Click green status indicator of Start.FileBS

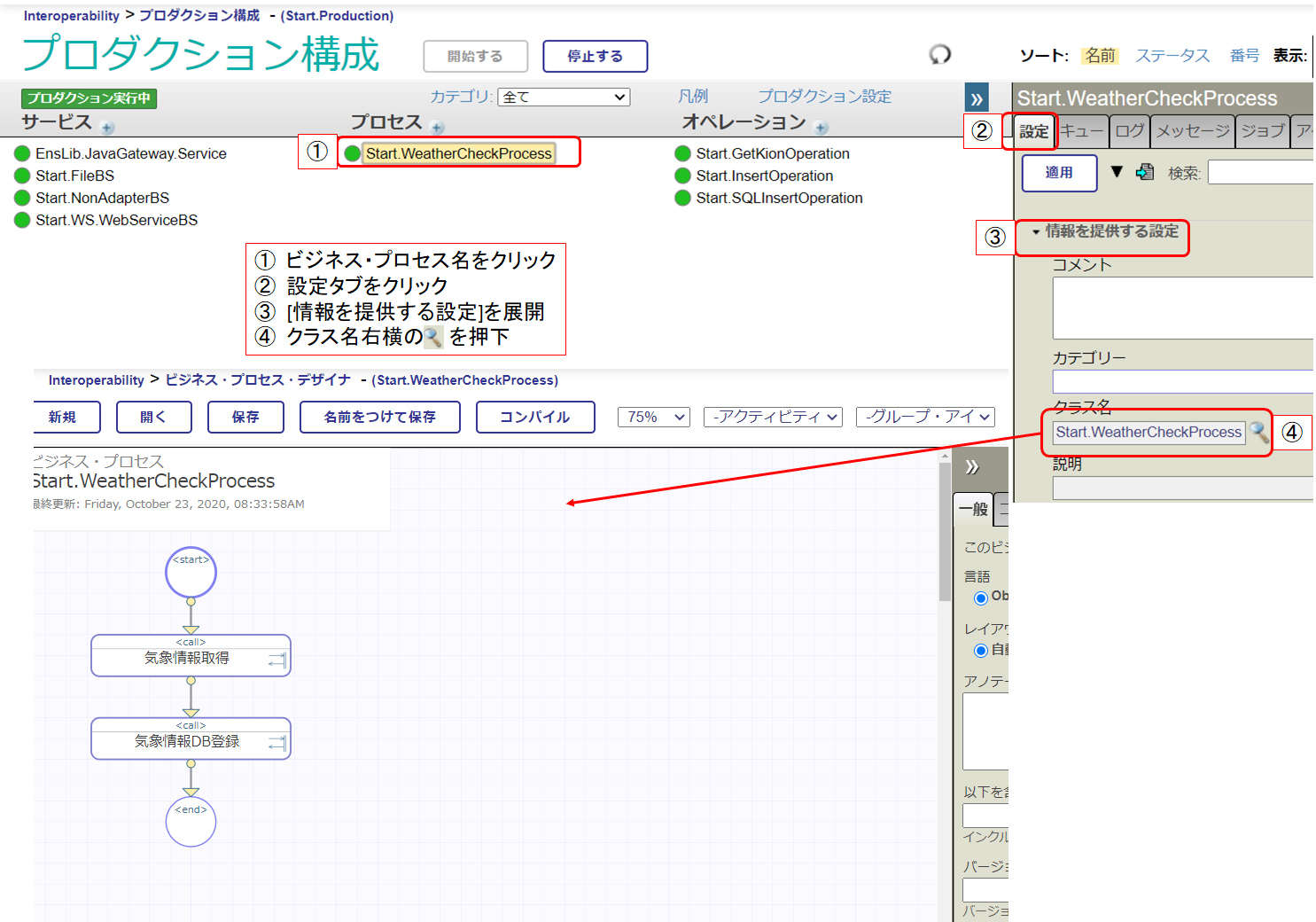pos(22,176)
